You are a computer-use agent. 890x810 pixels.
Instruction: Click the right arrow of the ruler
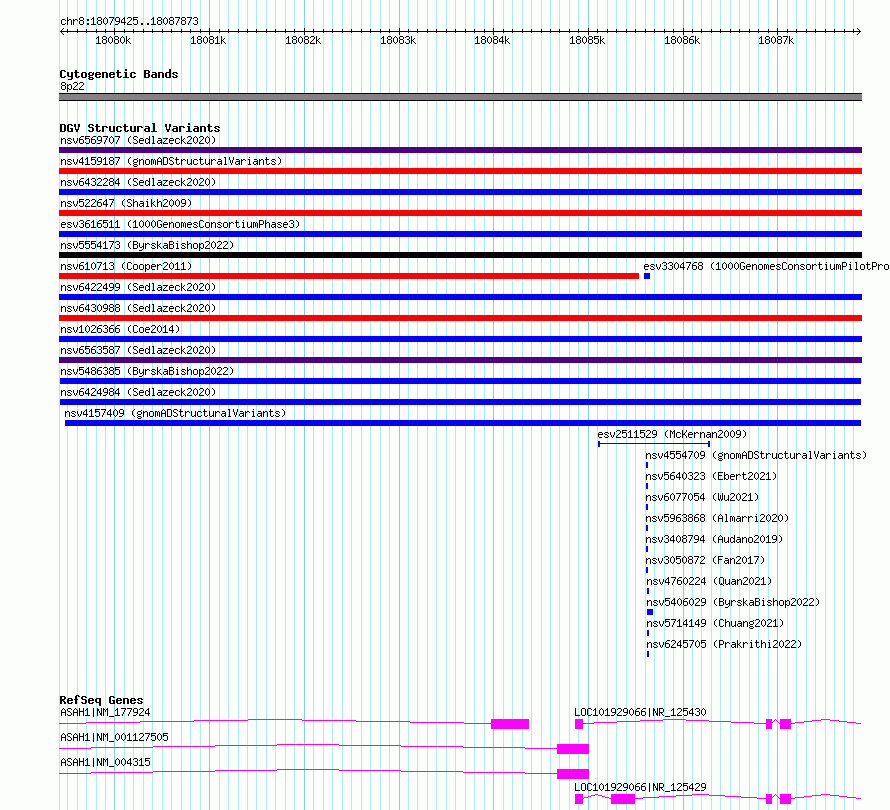point(859,32)
